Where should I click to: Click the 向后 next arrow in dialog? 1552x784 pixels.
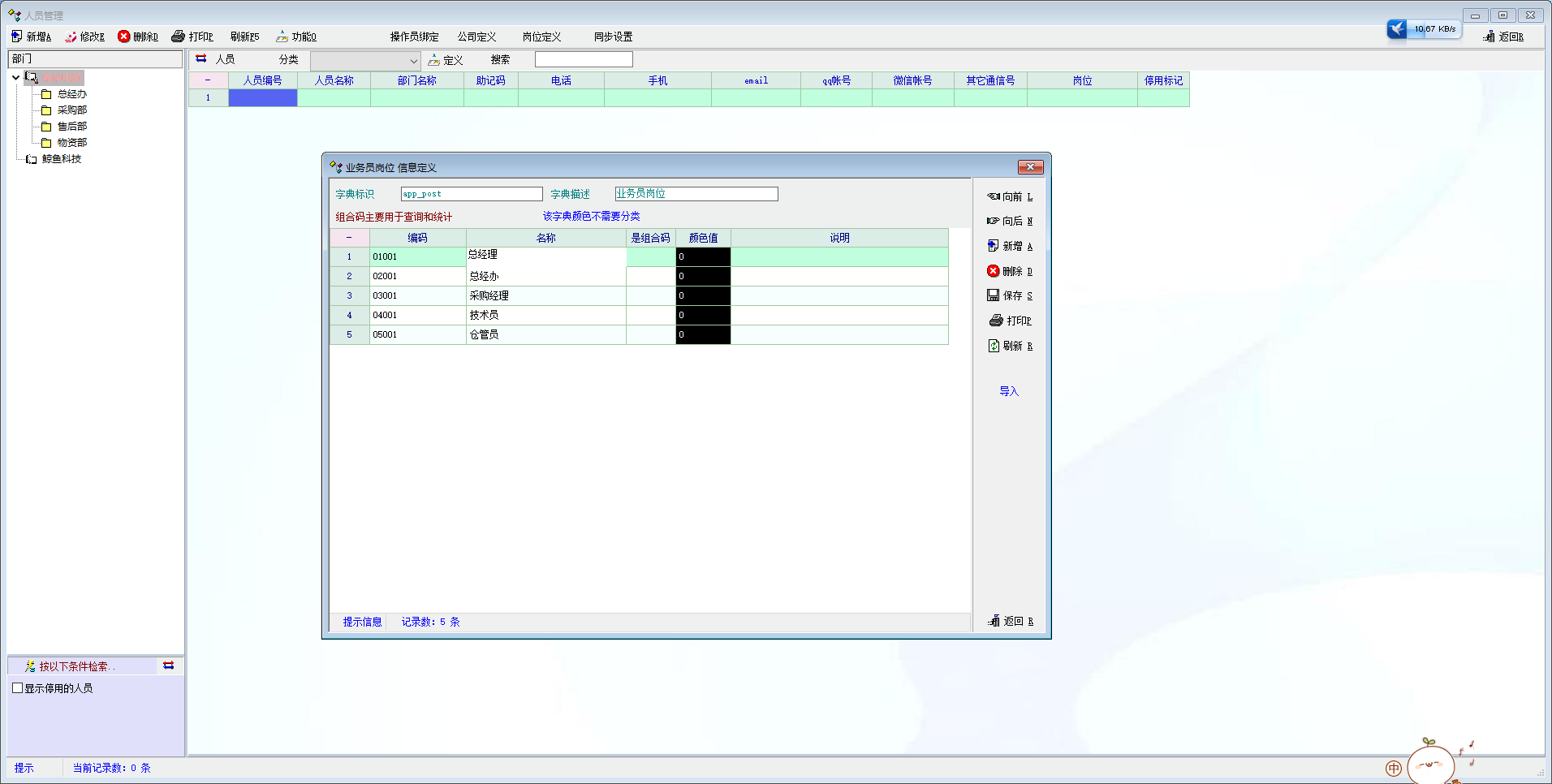click(x=993, y=221)
